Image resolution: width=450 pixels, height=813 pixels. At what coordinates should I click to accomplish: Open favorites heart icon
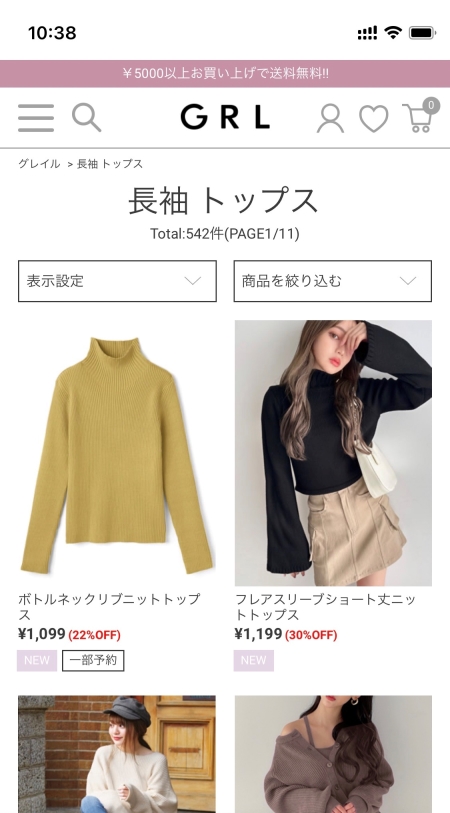(x=373, y=119)
